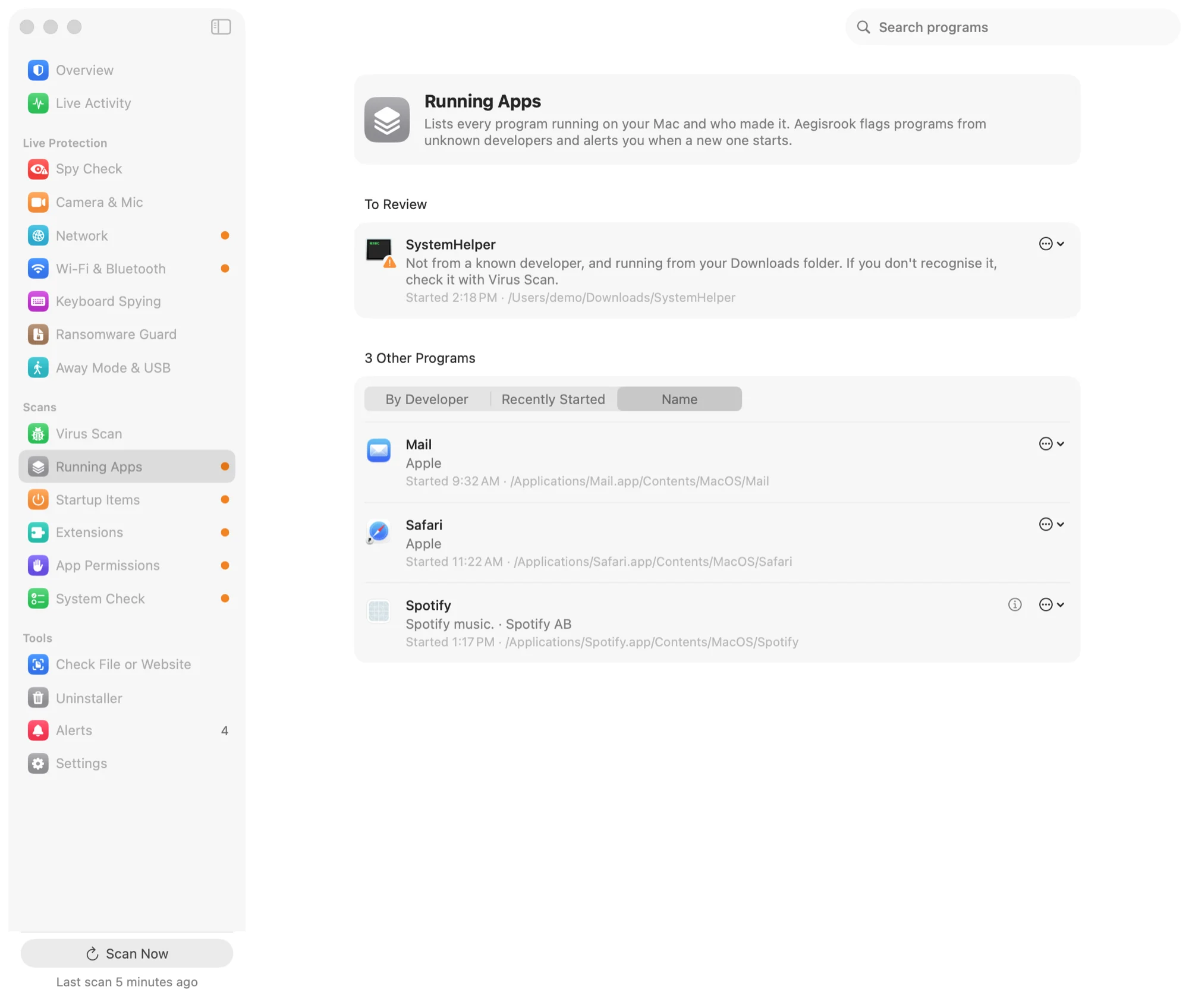The width and height of the screenshot is (1189, 1008).
Task: Sort programs by Recently Started
Action: (x=553, y=399)
